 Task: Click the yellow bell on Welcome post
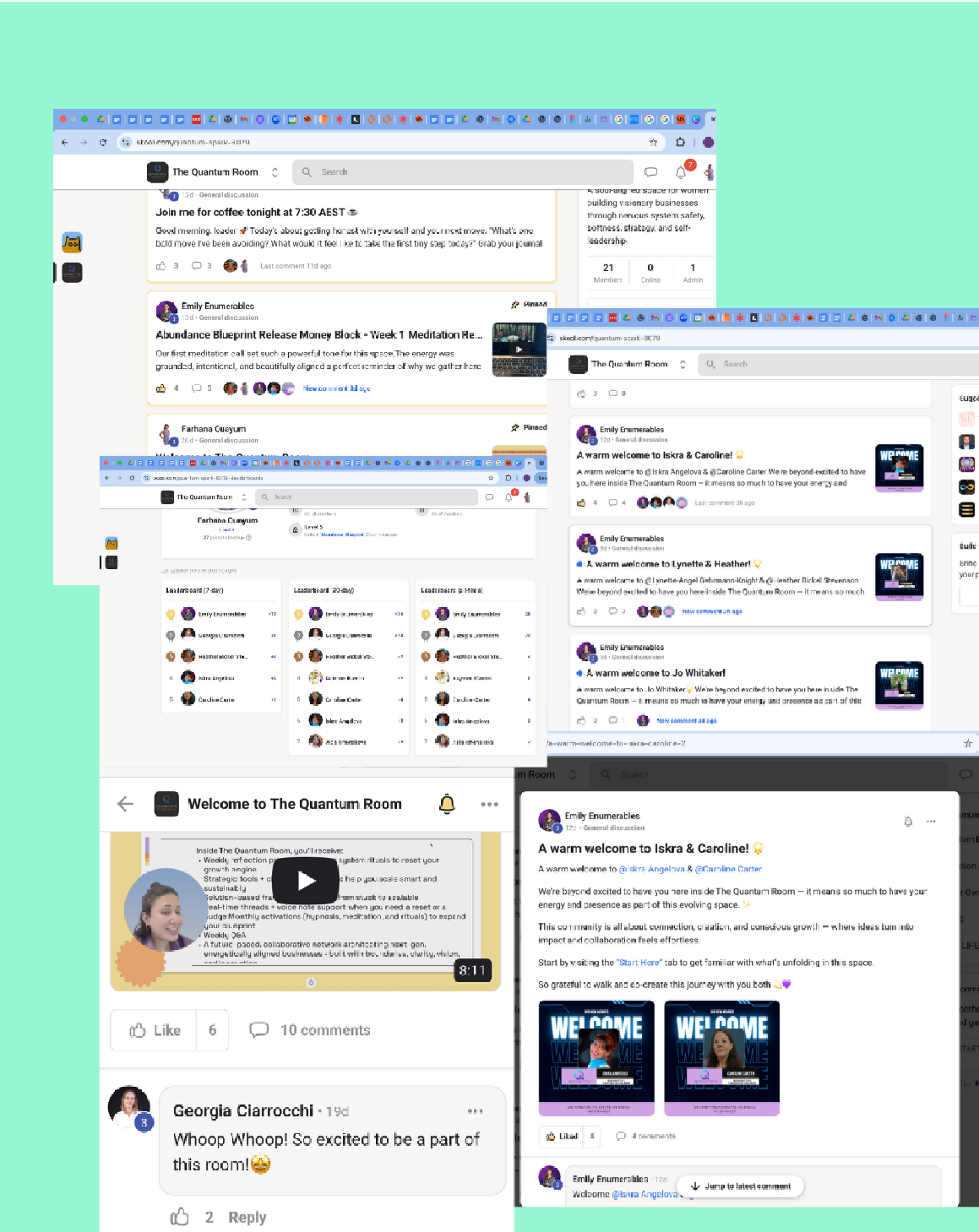pyautogui.click(x=447, y=804)
